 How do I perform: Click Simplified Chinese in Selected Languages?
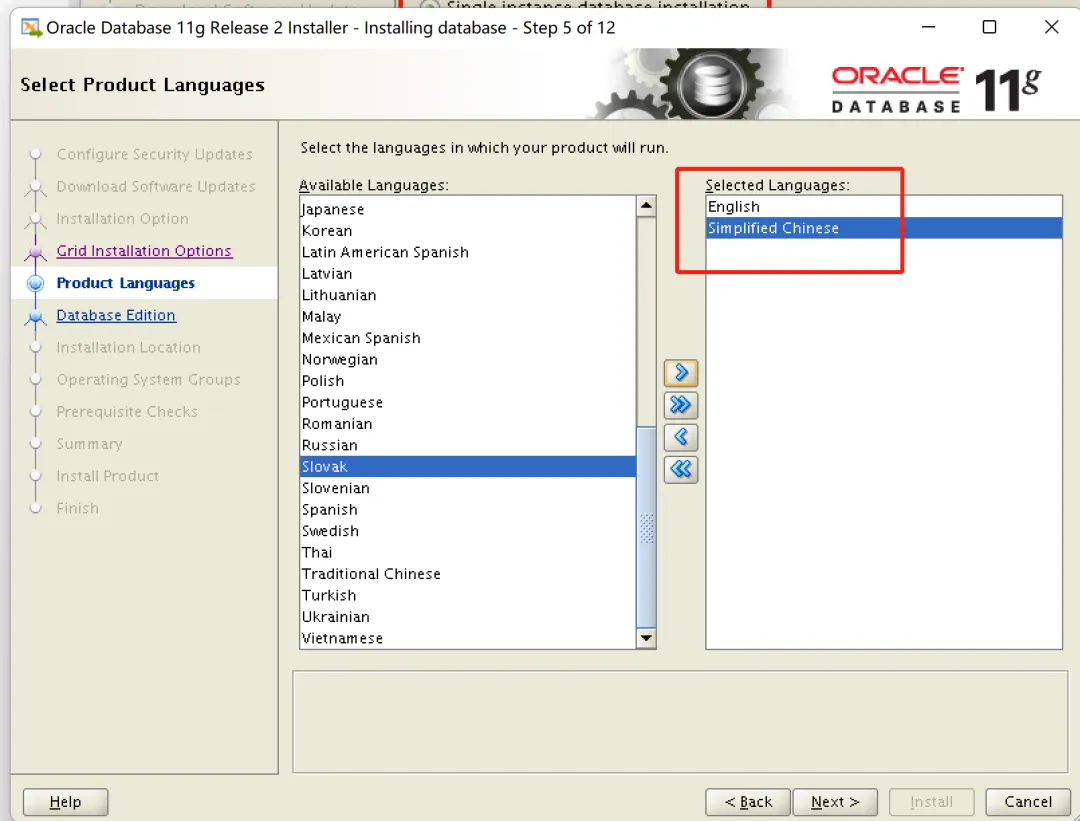coord(884,228)
